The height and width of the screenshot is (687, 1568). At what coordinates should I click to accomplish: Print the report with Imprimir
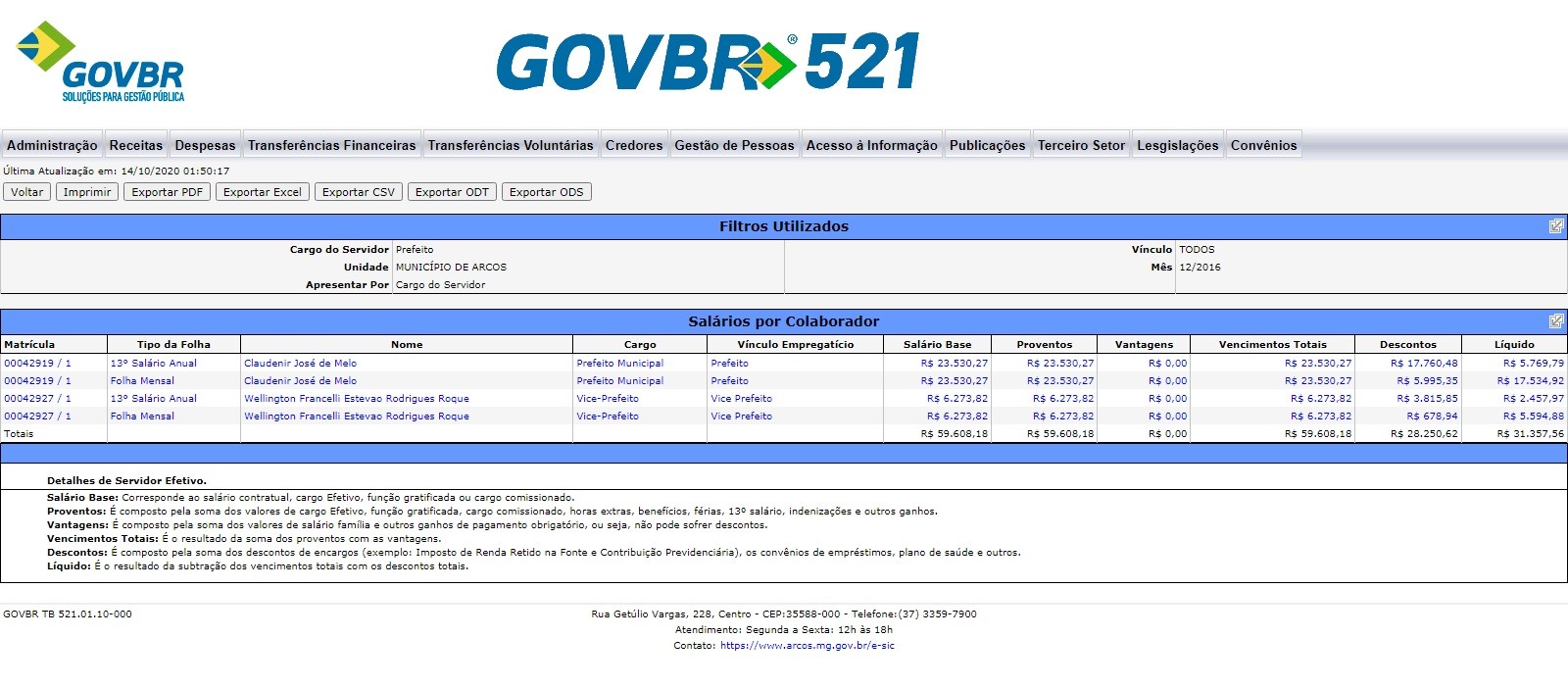(x=87, y=192)
